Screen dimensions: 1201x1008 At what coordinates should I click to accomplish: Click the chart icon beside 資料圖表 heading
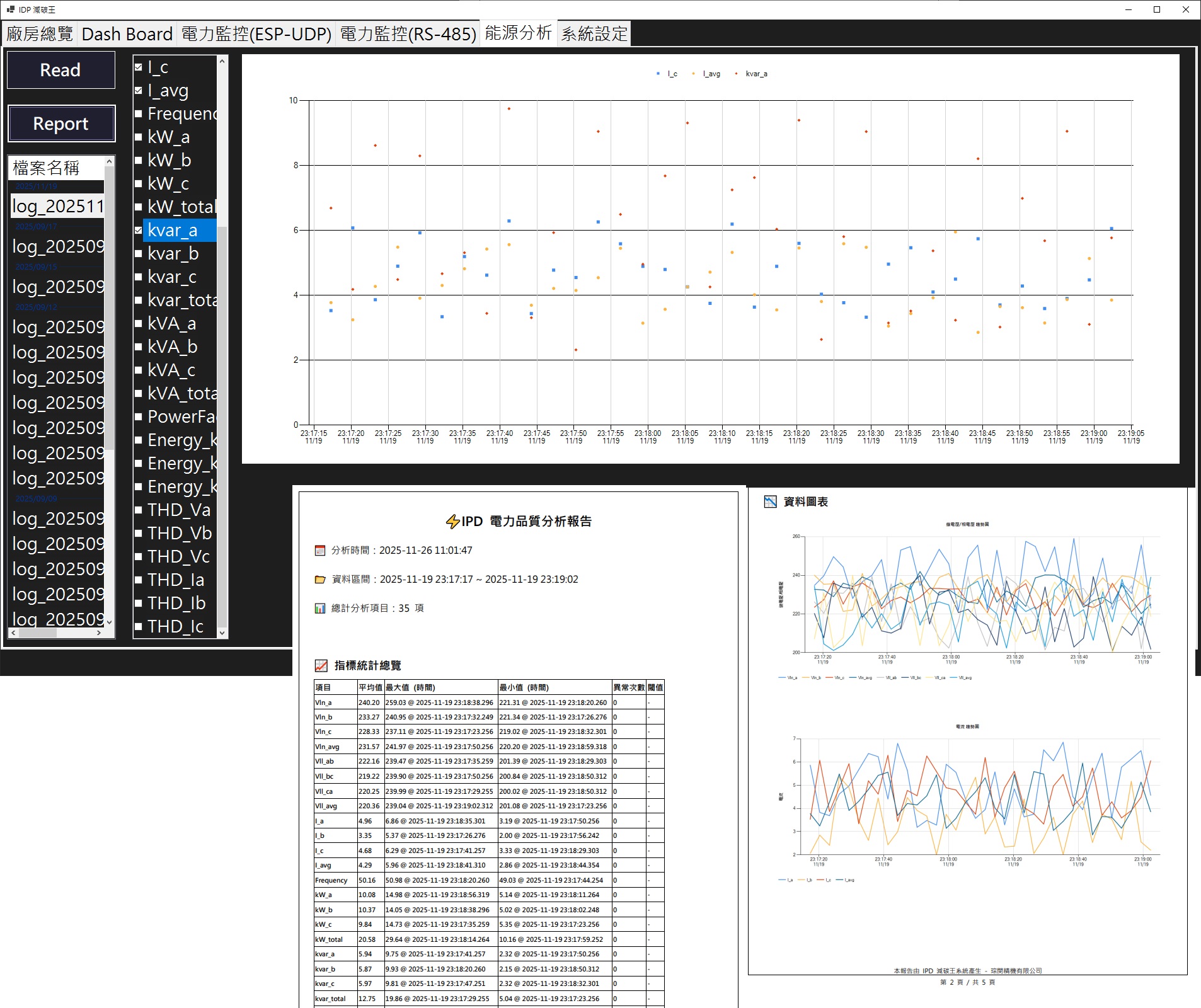coord(770,502)
